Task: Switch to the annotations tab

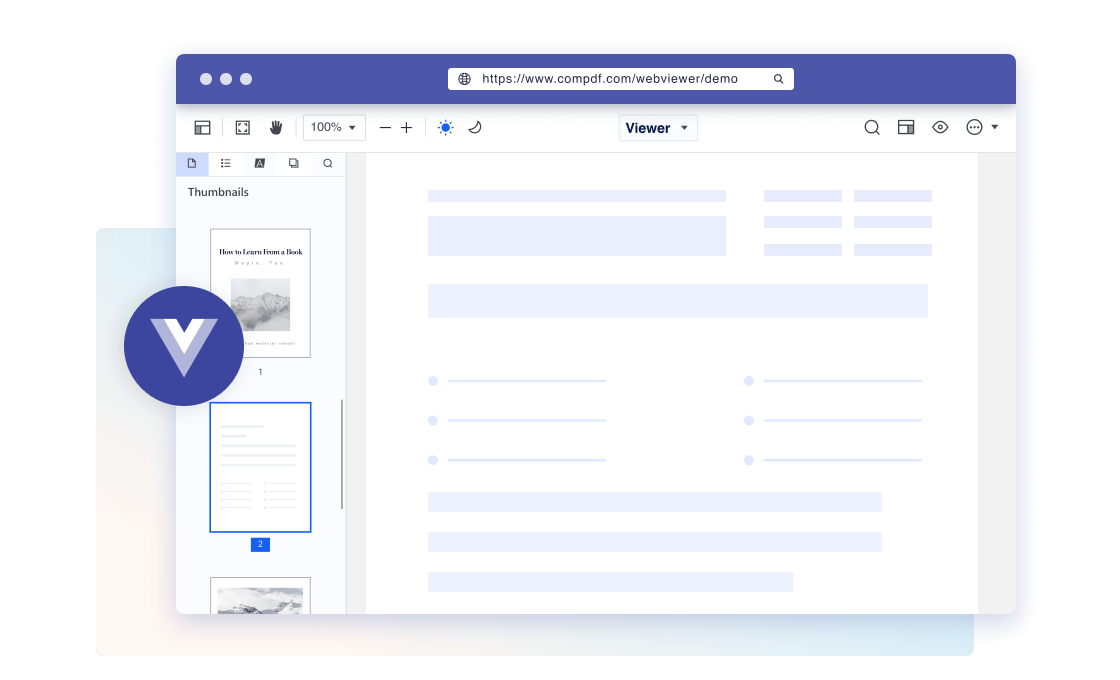Action: click(259, 164)
